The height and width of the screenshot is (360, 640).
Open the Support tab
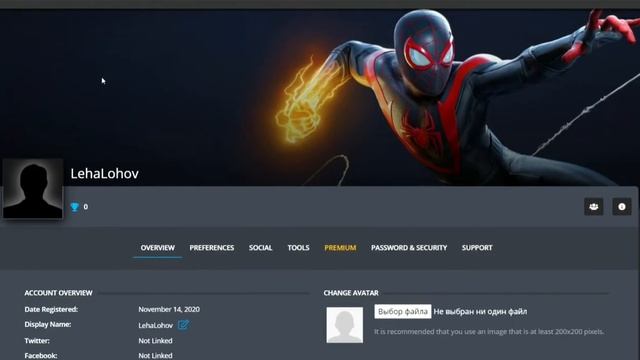(x=477, y=248)
